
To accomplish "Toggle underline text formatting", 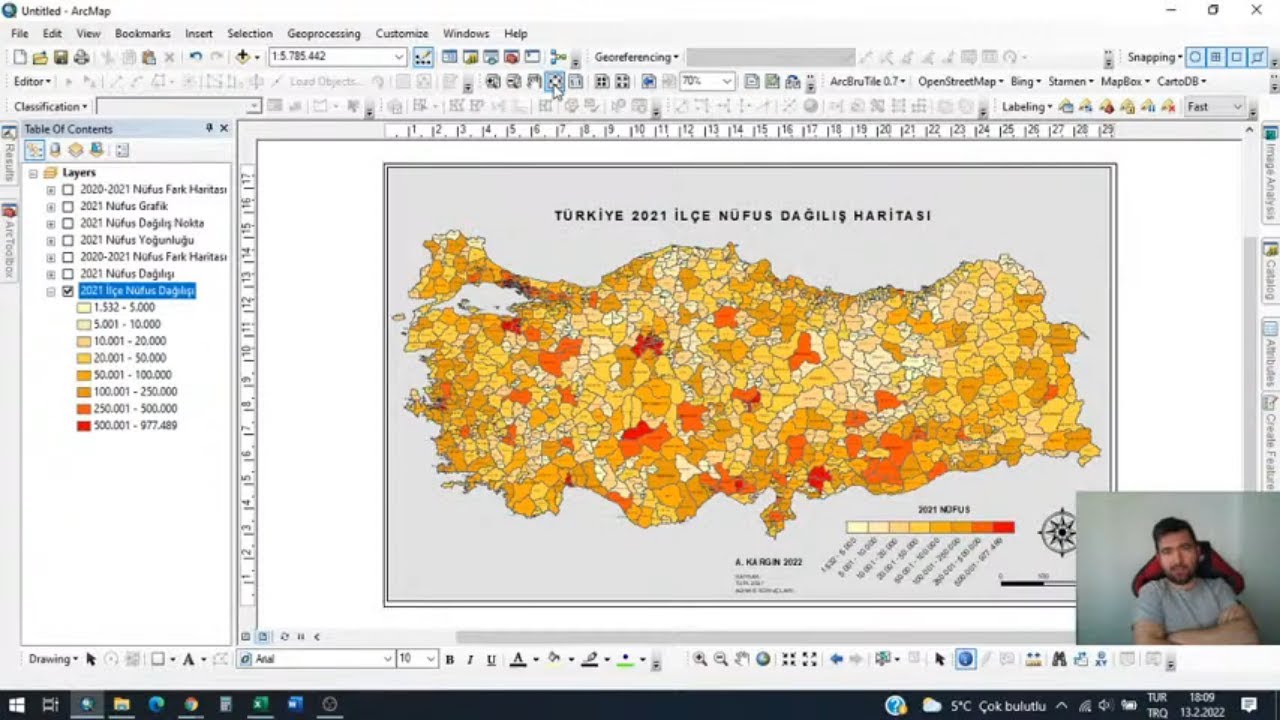I will [x=491, y=659].
